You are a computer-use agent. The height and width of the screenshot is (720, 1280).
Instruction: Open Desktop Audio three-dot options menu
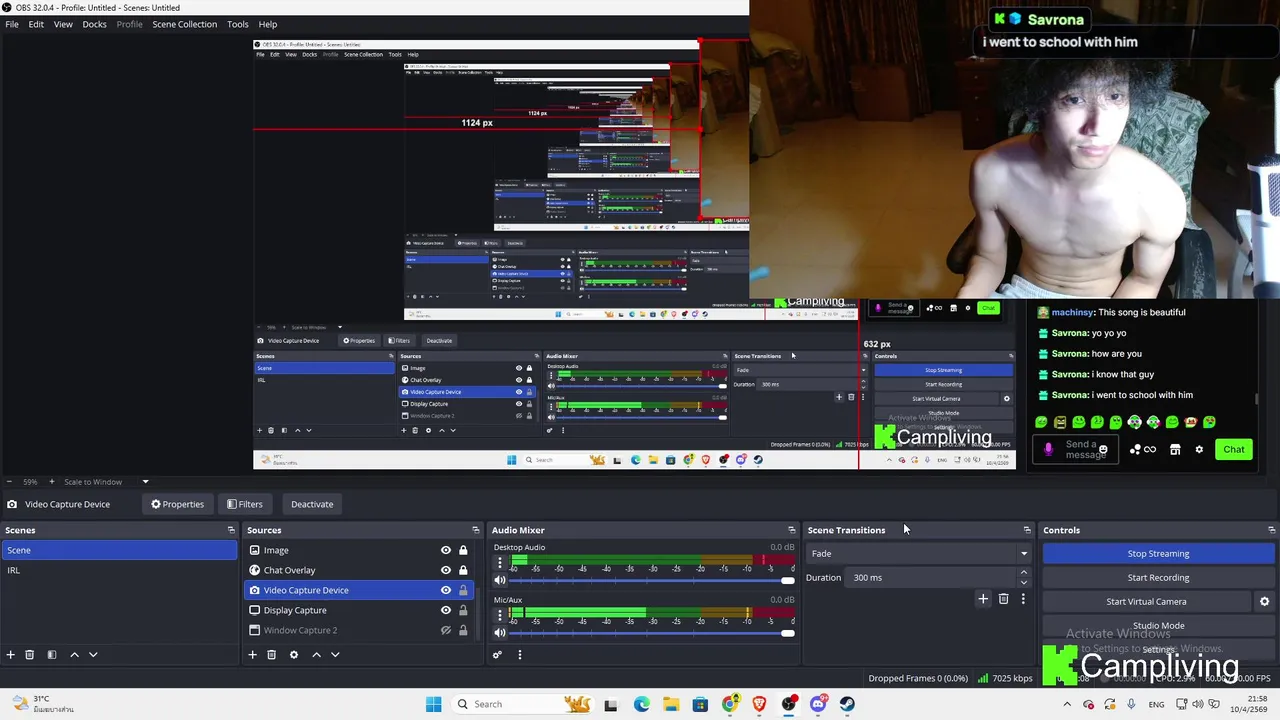point(500,561)
